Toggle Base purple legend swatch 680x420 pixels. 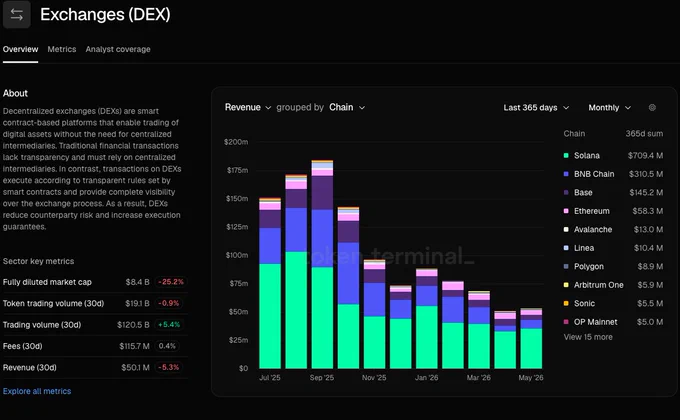(x=566, y=192)
